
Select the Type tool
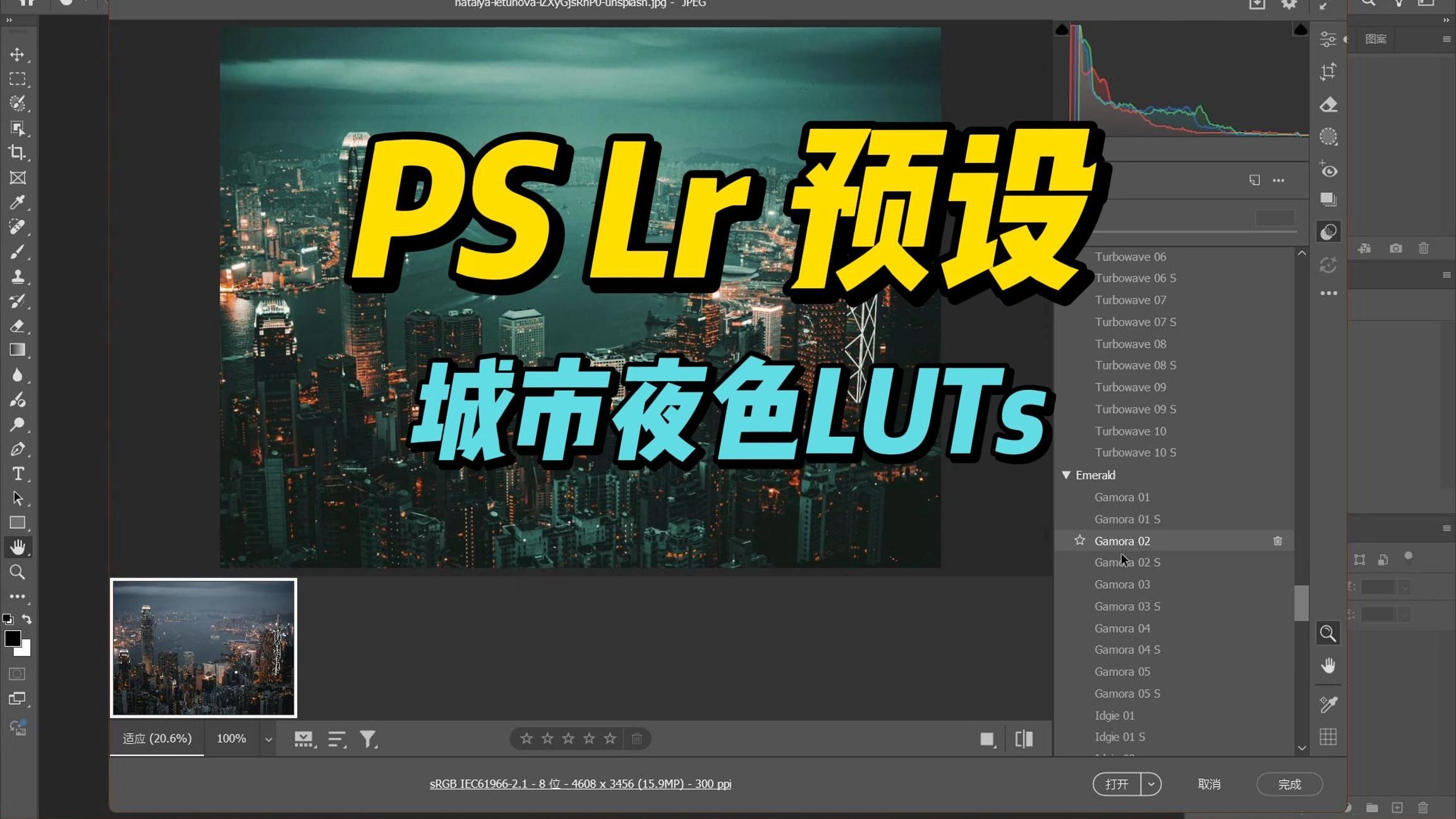pos(17,473)
